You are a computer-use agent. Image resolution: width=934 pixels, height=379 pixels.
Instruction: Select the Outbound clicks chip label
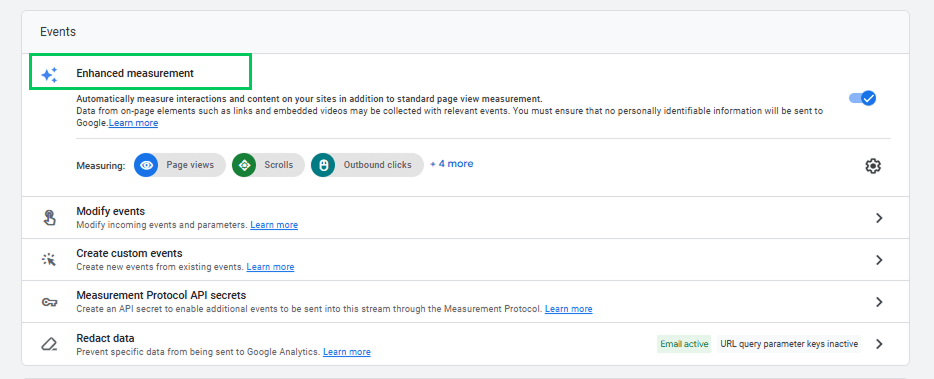tap(378, 165)
